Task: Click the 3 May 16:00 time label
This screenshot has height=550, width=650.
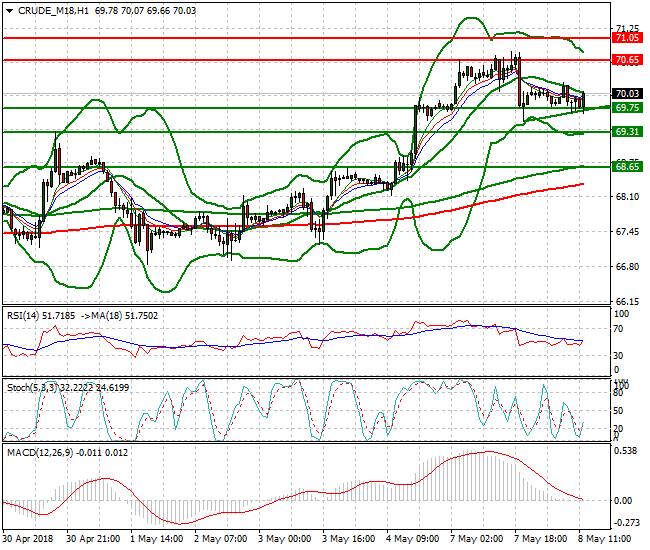Action: pos(348,539)
